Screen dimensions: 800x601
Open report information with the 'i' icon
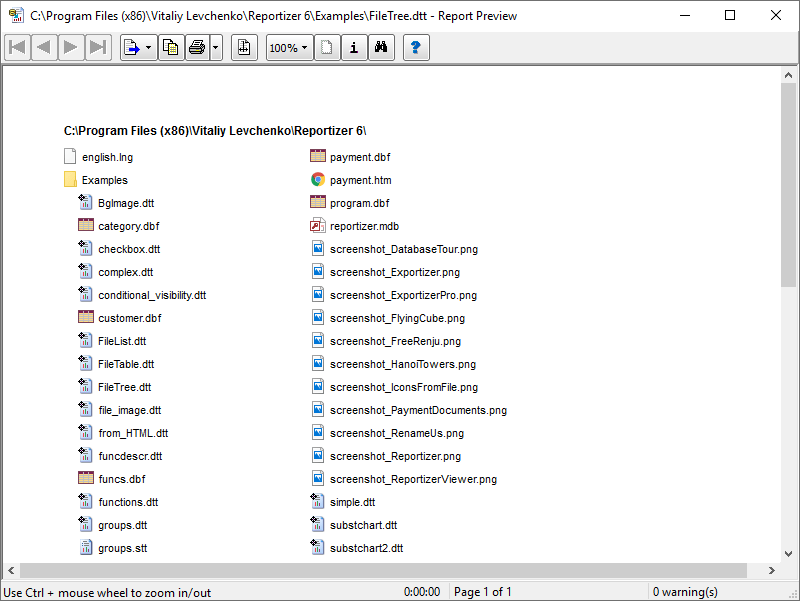(354, 47)
